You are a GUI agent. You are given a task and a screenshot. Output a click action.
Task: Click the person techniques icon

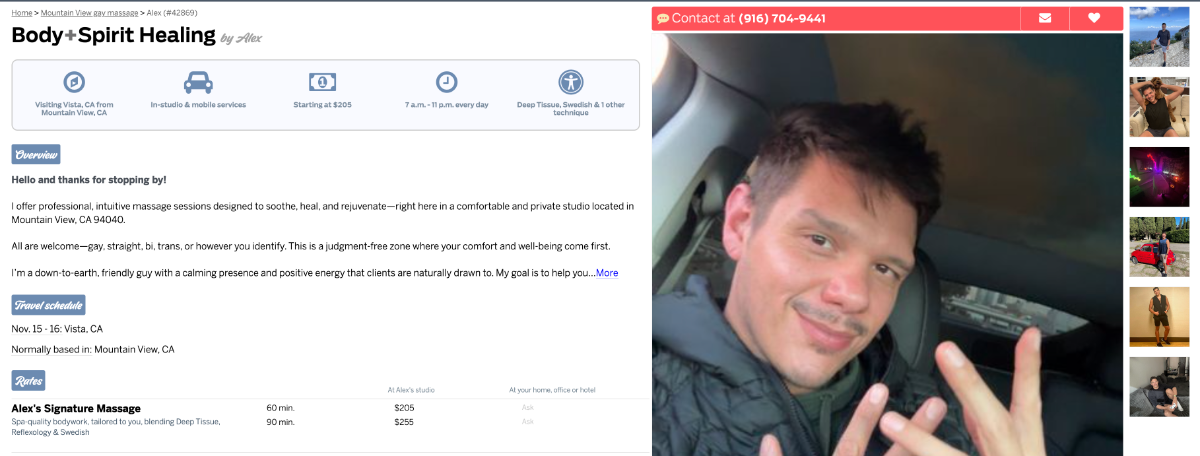point(571,82)
